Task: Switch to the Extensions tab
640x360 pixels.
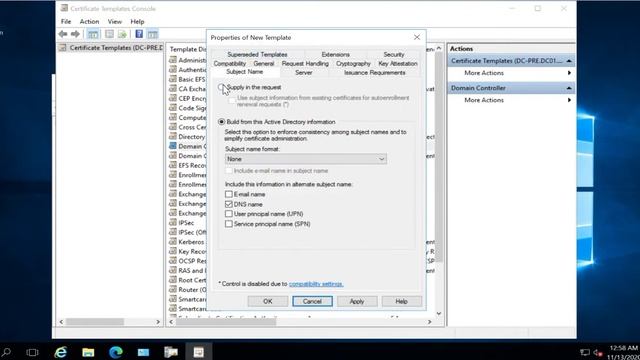Action: [336, 54]
